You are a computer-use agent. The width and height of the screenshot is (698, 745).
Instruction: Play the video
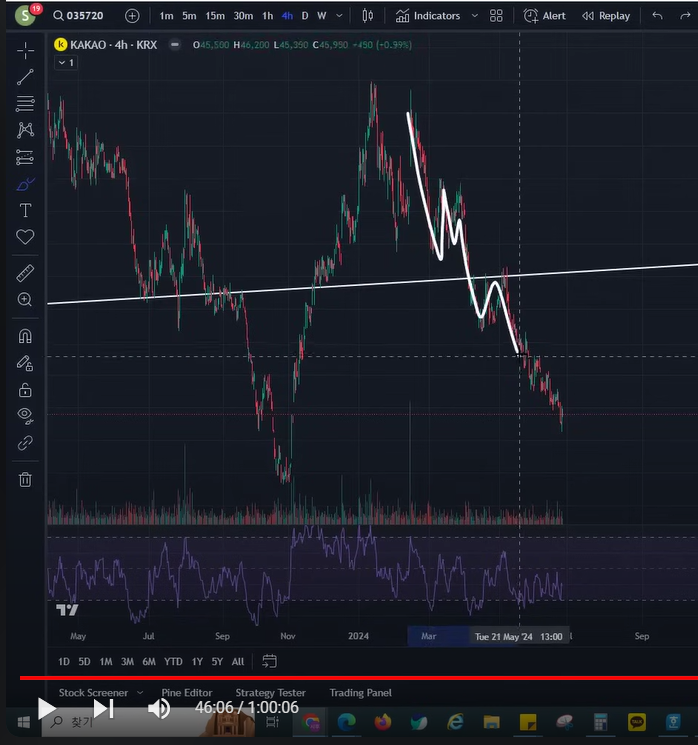47,709
